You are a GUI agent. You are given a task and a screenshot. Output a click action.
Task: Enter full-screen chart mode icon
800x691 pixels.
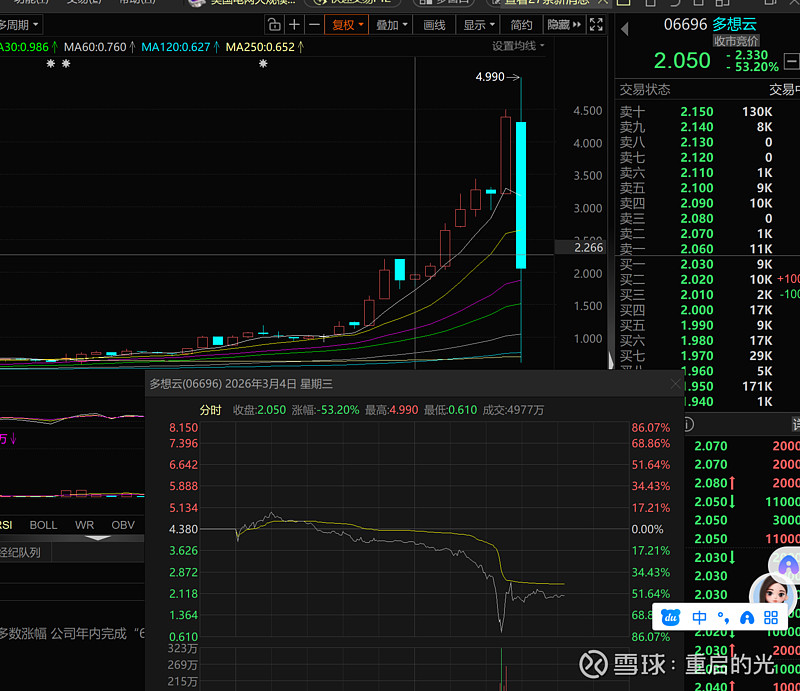(596, 24)
